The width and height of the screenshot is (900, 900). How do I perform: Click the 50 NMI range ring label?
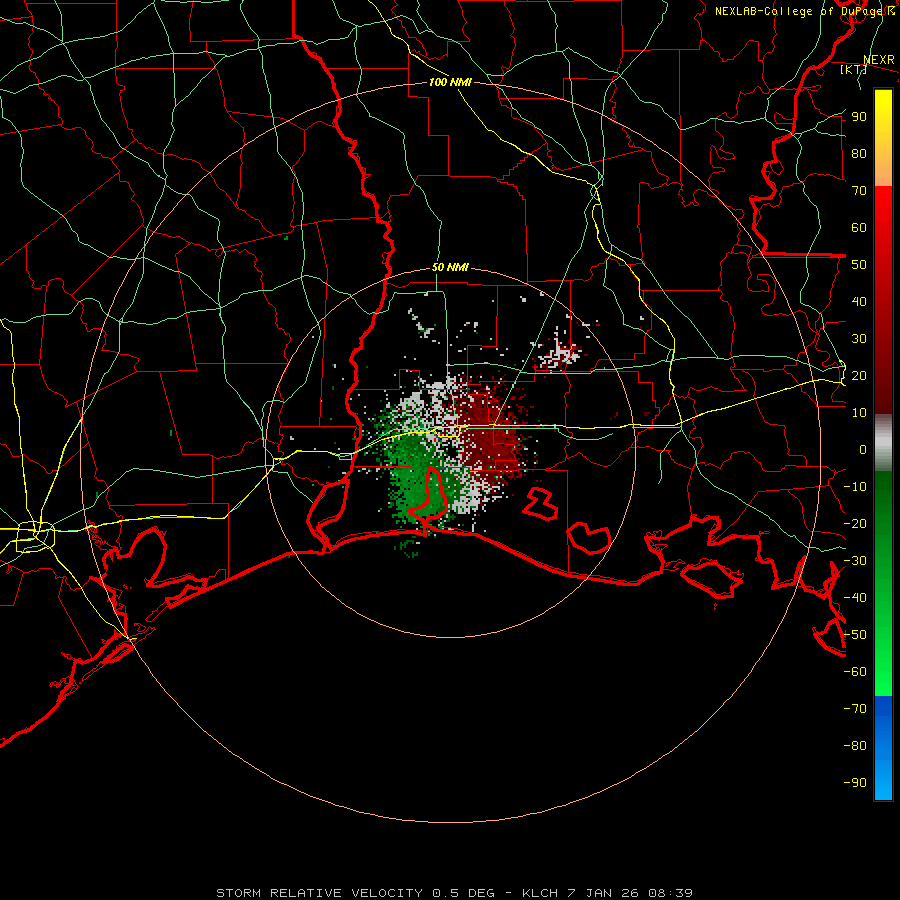pos(450,267)
